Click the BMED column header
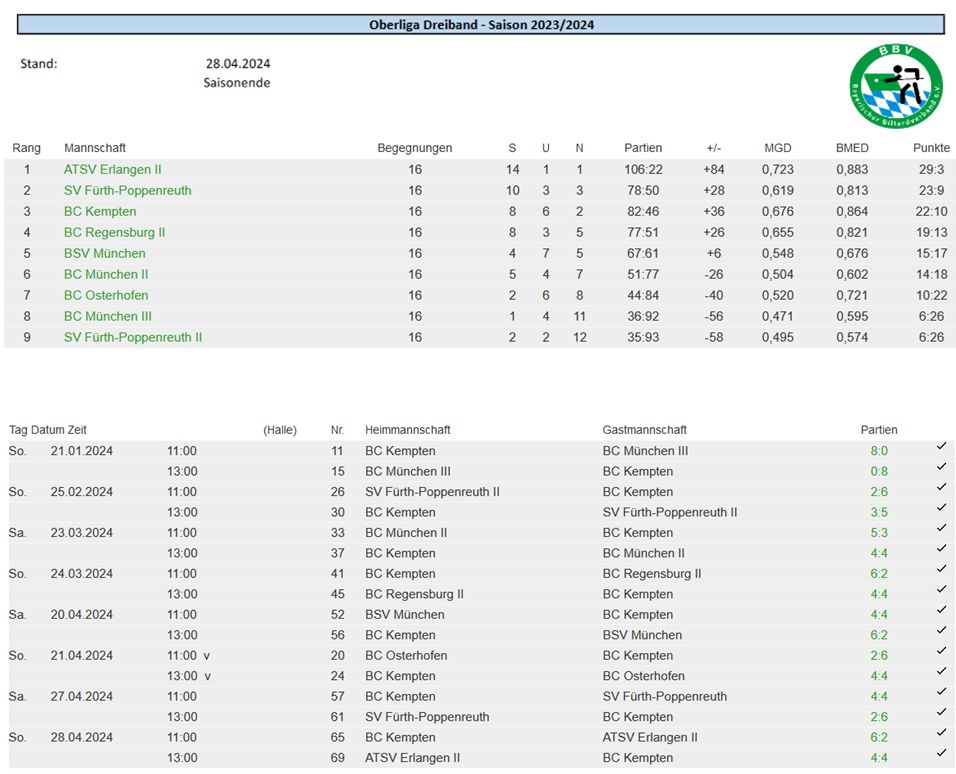The height and width of the screenshot is (774, 956). coord(852,148)
